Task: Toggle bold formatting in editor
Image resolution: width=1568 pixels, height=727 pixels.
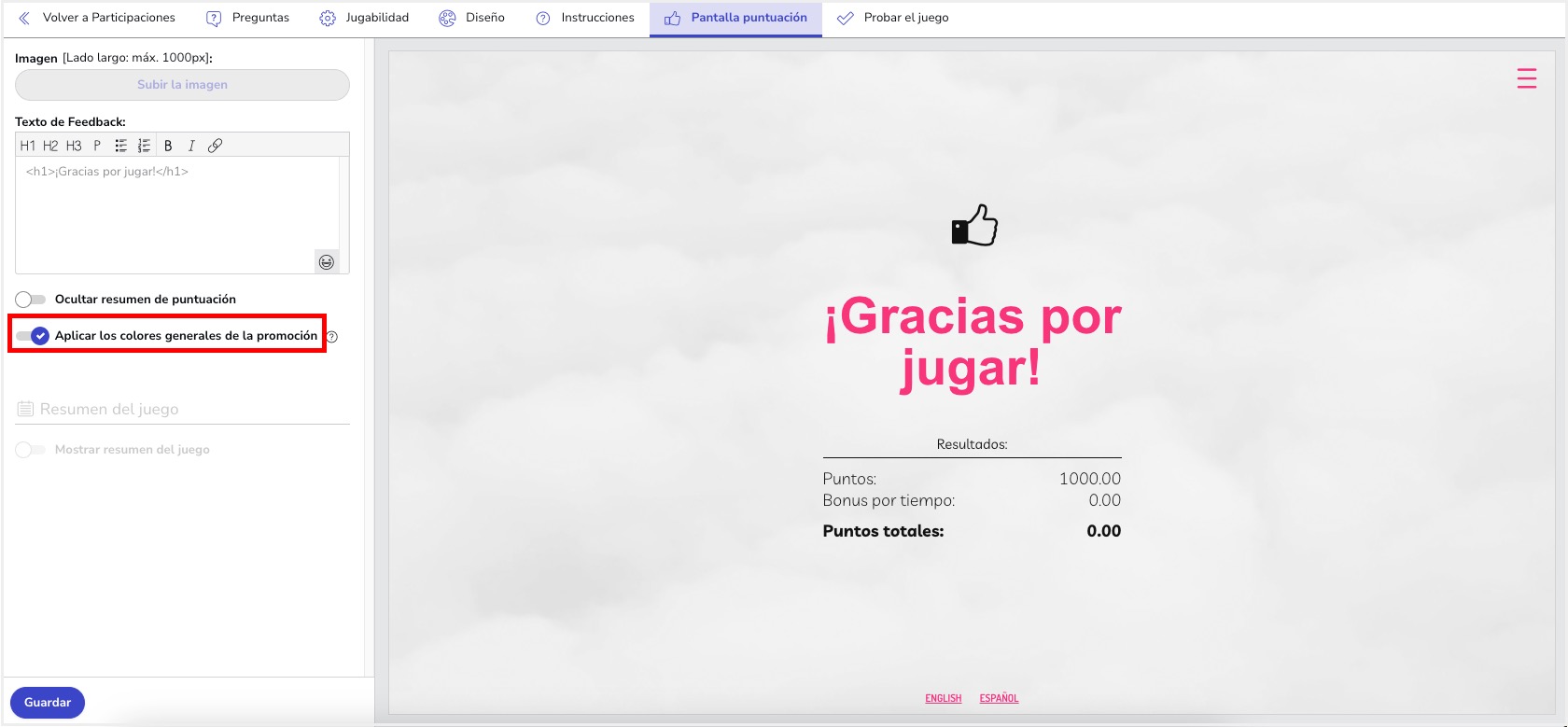Action: (x=168, y=146)
